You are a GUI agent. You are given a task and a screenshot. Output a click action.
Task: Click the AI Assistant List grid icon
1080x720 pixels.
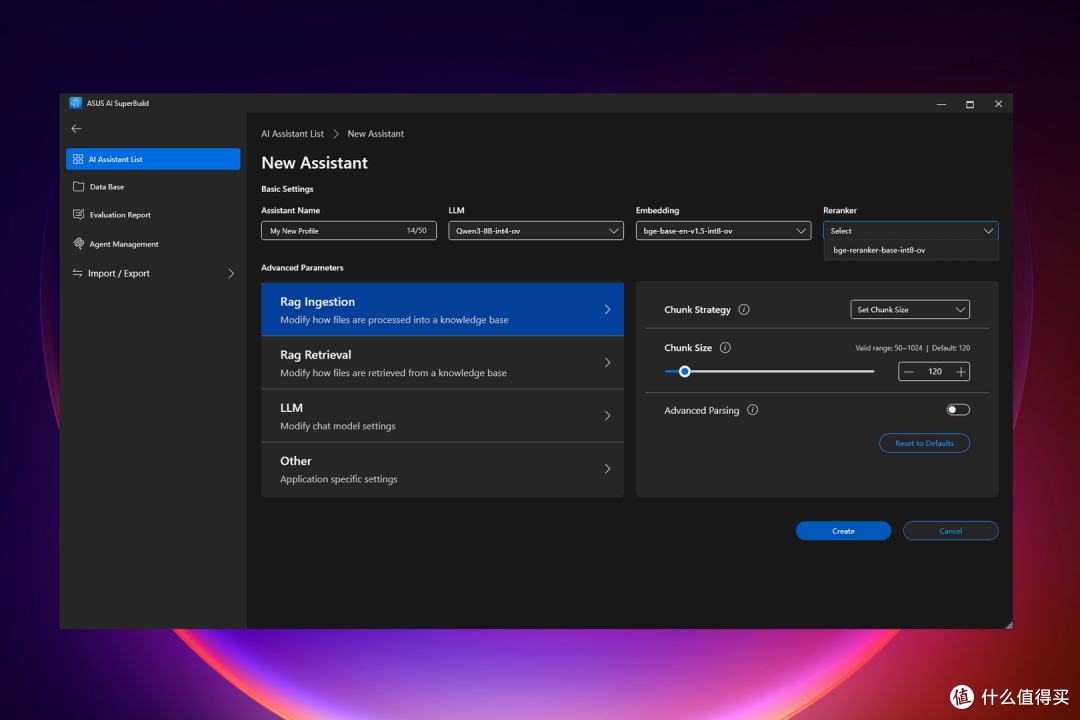[78, 159]
